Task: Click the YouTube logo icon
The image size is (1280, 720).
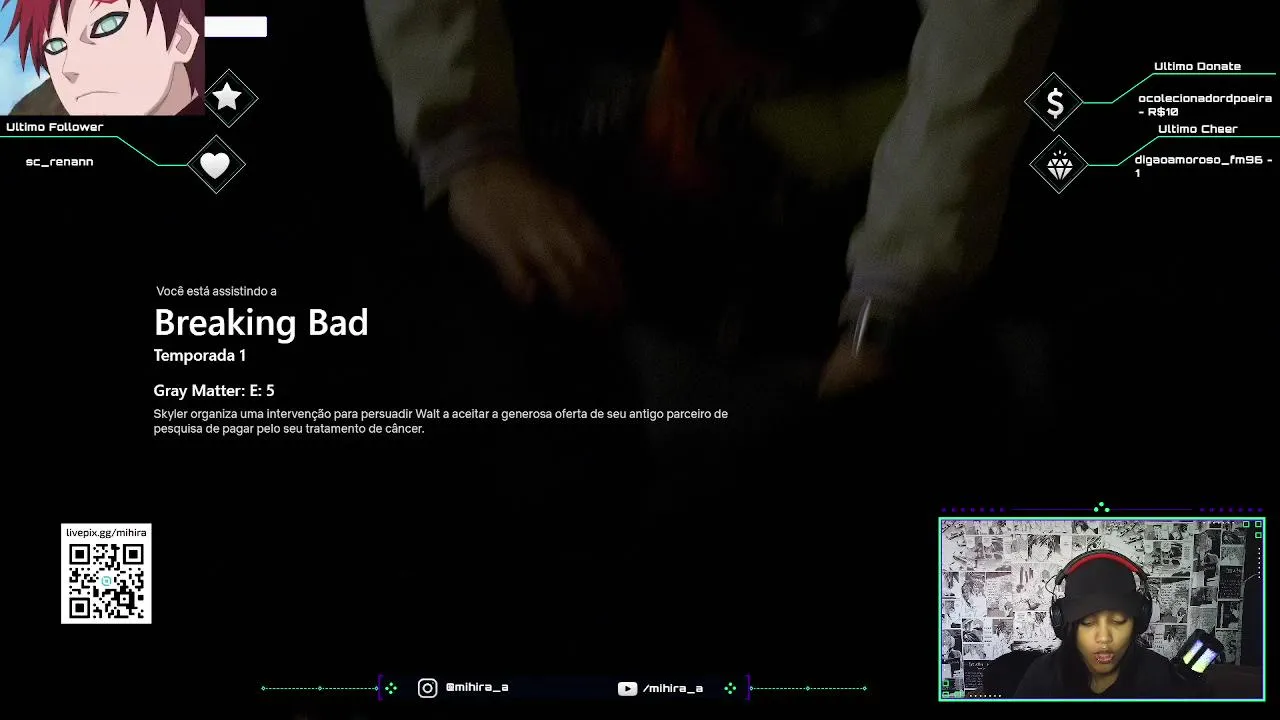Action: coord(627,688)
